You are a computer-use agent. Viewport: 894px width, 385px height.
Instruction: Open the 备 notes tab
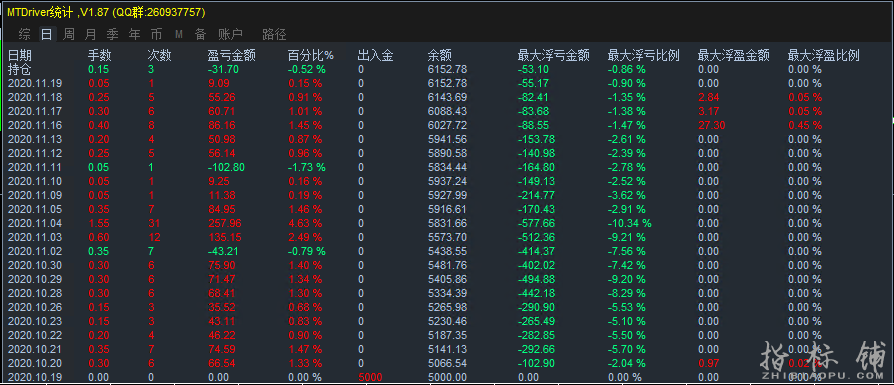point(200,34)
